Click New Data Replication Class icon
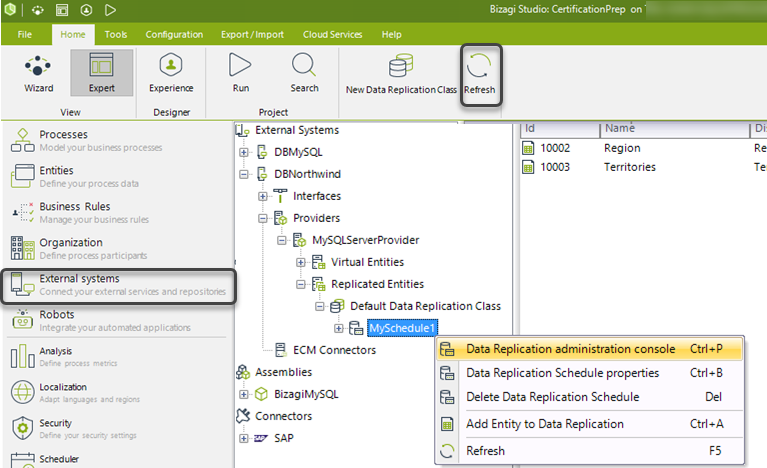The image size is (767, 468). (x=401, y=66)
